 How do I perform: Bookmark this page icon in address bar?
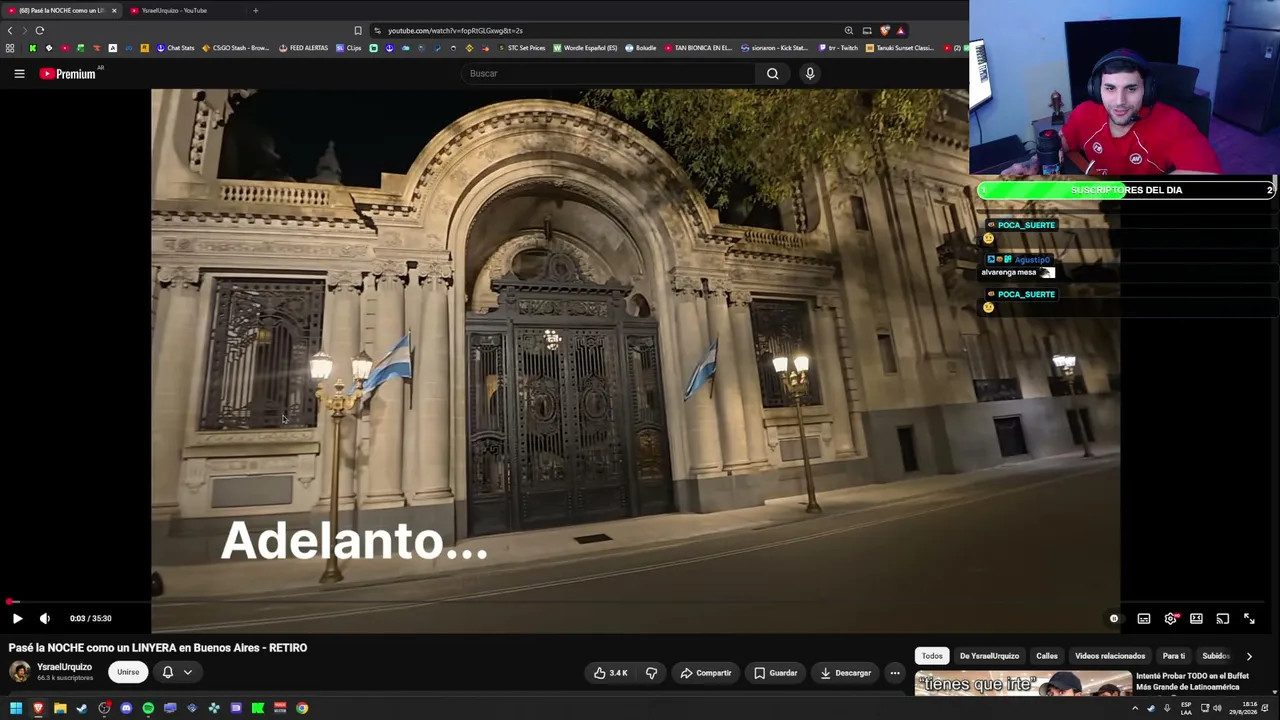pyautogui.click(x=358, y=30)
